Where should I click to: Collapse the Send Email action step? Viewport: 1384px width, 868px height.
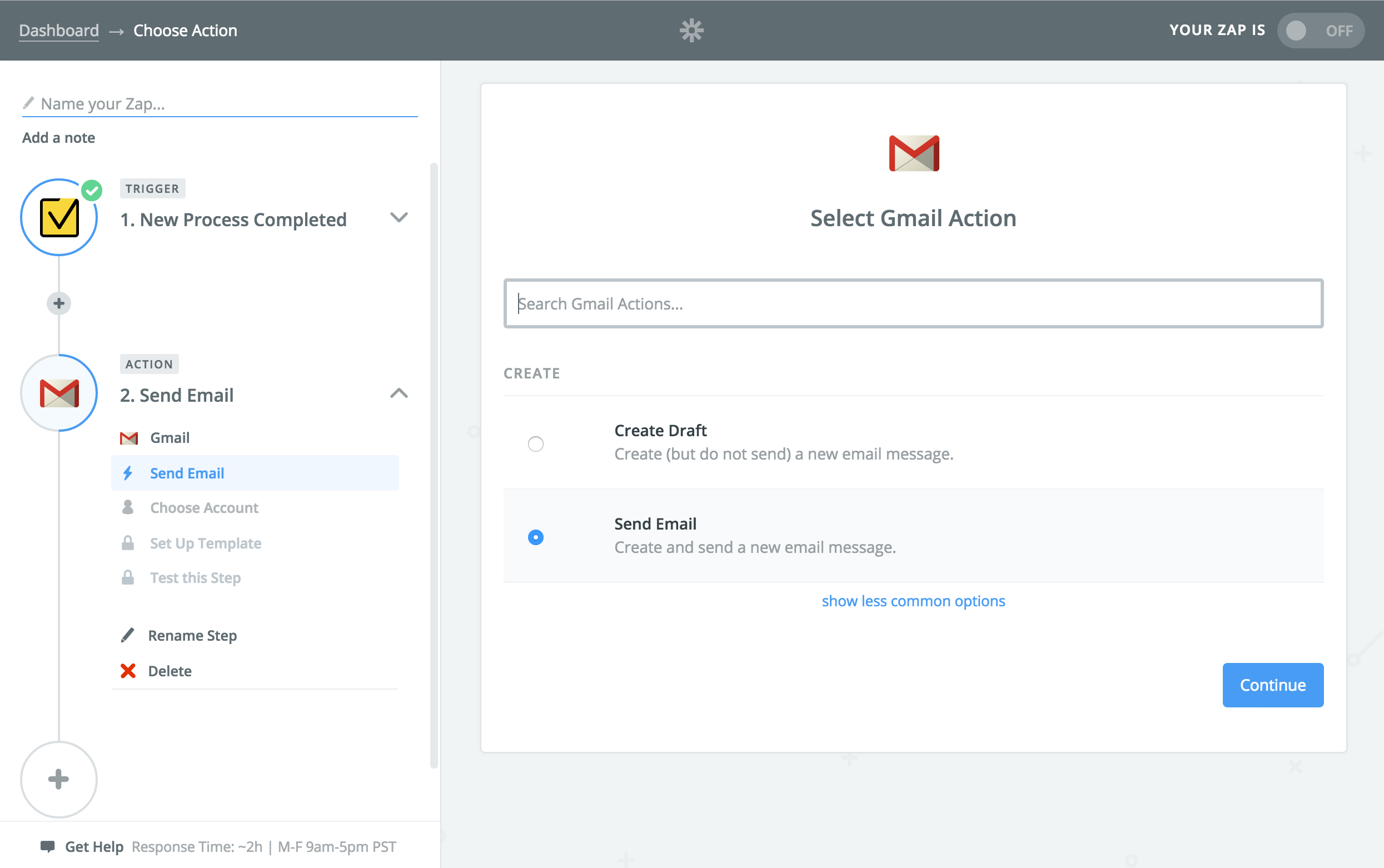pos(398,392)
